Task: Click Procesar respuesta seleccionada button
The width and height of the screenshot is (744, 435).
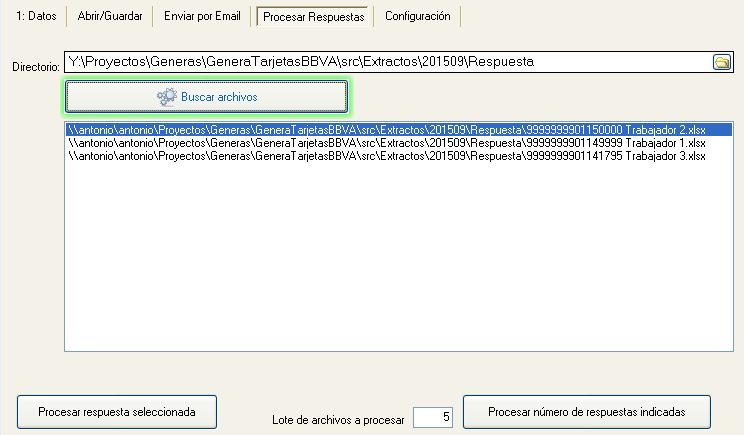Action: 117,412
